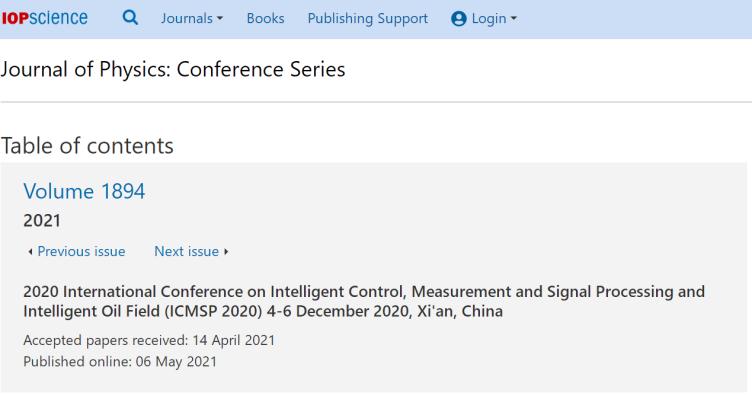
Task: Click the IOPscience logo
Action: (x=45, y=18)
